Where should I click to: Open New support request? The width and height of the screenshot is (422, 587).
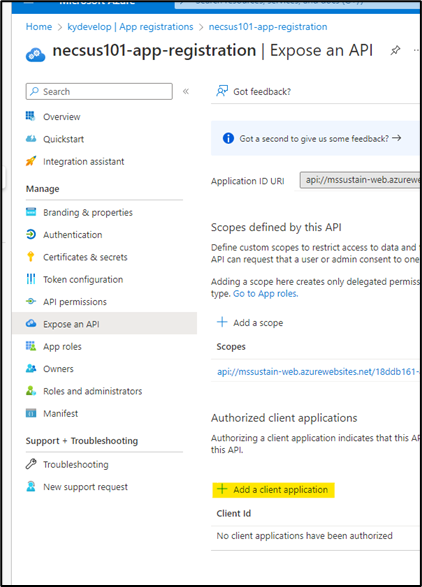(85, 487)
